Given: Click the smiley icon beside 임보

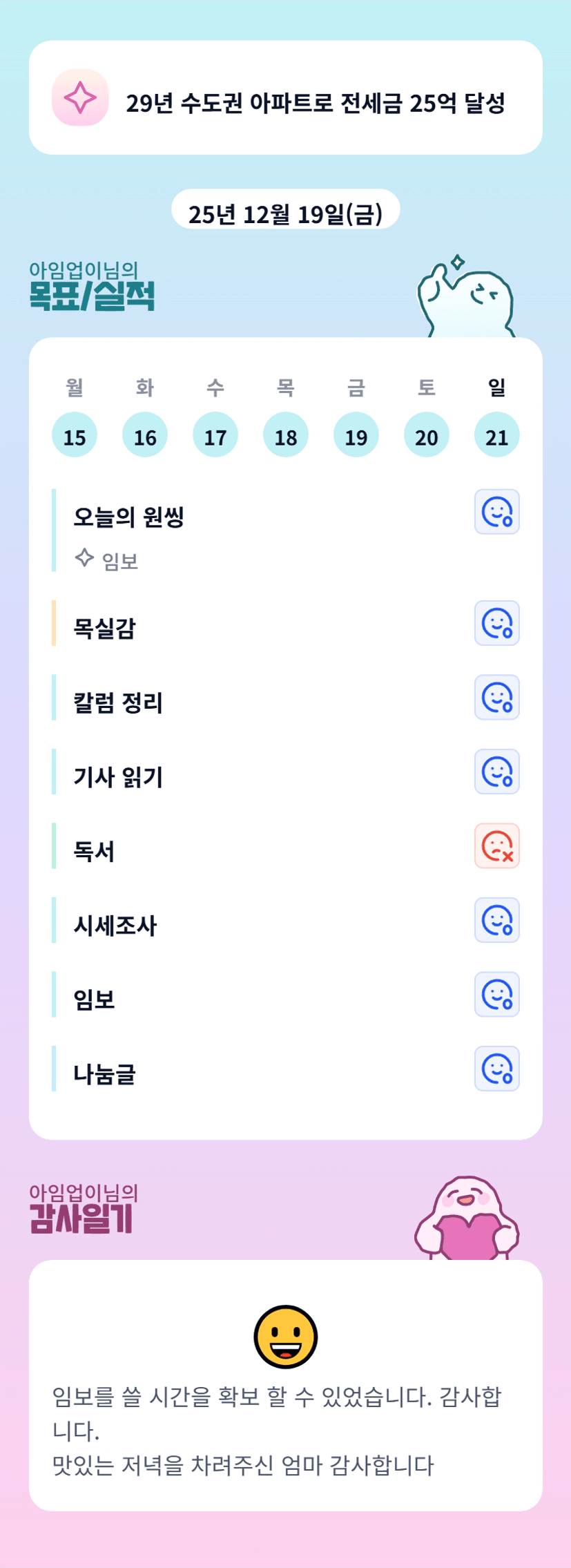Looking at the screenshot, I should (496, 995).
